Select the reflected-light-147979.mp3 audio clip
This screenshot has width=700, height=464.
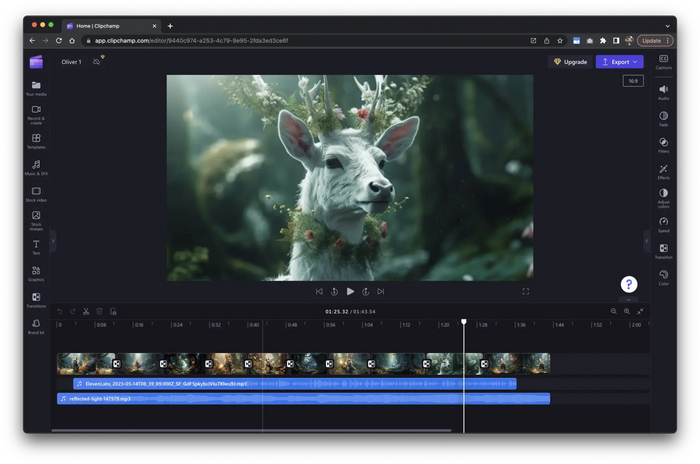pos(300,398)
